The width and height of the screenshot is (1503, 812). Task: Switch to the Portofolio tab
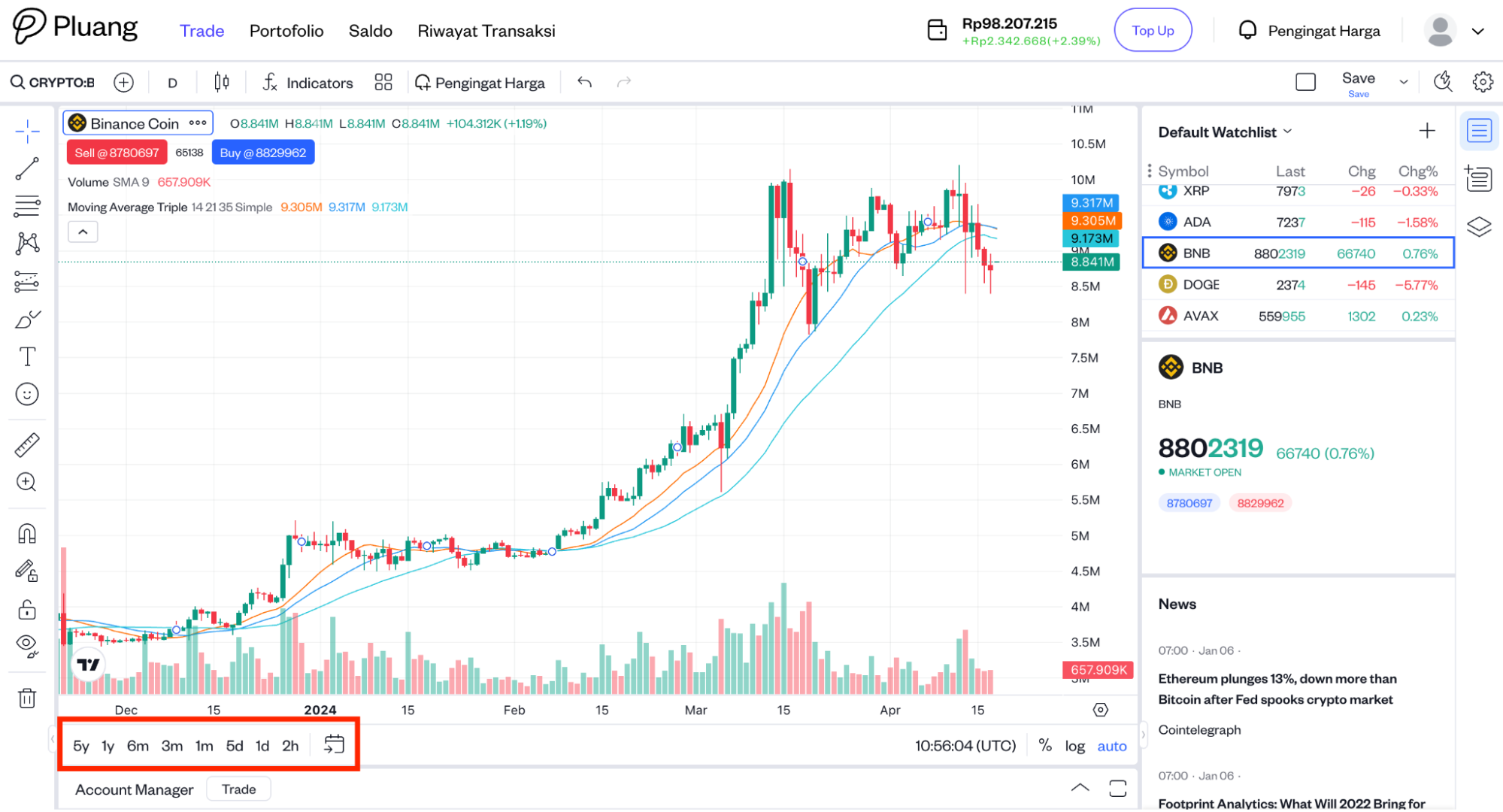click(286, 31)
